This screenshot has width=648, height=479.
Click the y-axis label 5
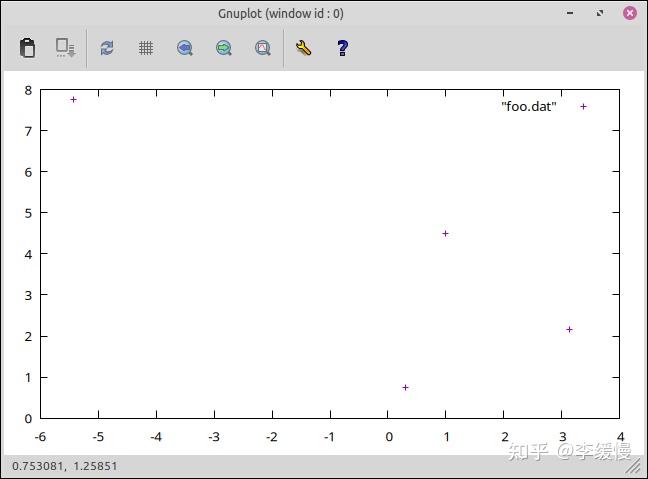click(x=28, y=213)
